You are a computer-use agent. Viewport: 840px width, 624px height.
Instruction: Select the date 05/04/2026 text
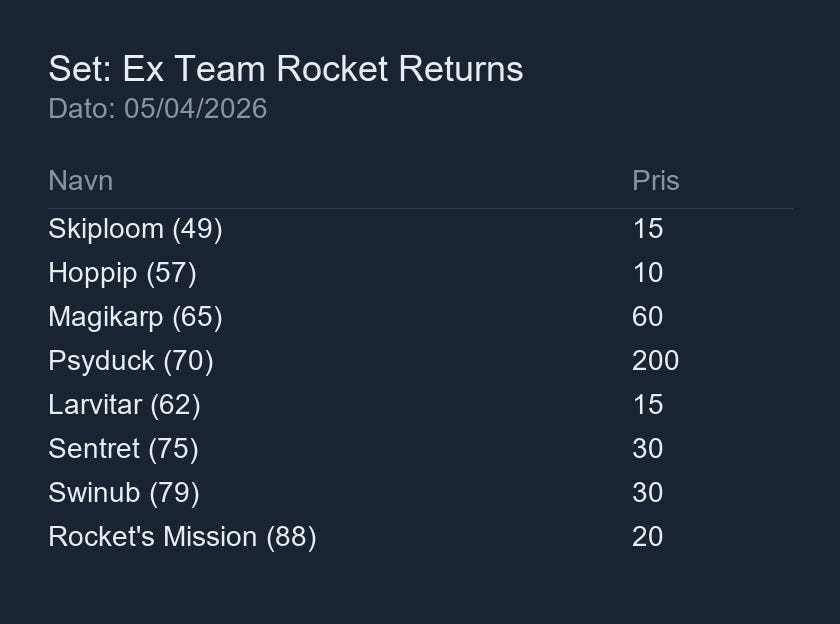[x=195, y=108]
